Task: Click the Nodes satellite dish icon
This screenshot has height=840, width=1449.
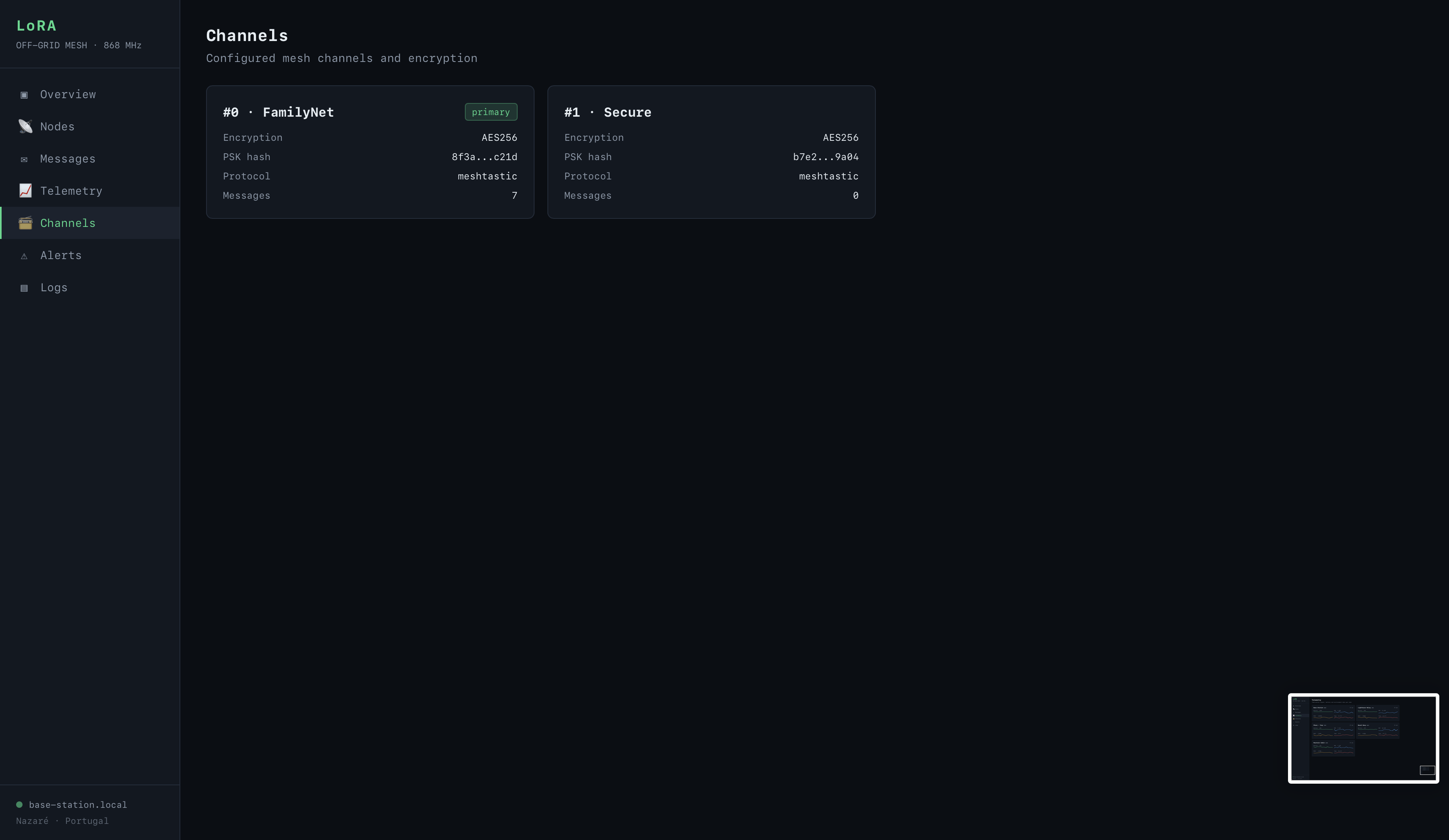Action: click(x=25, y=126)
